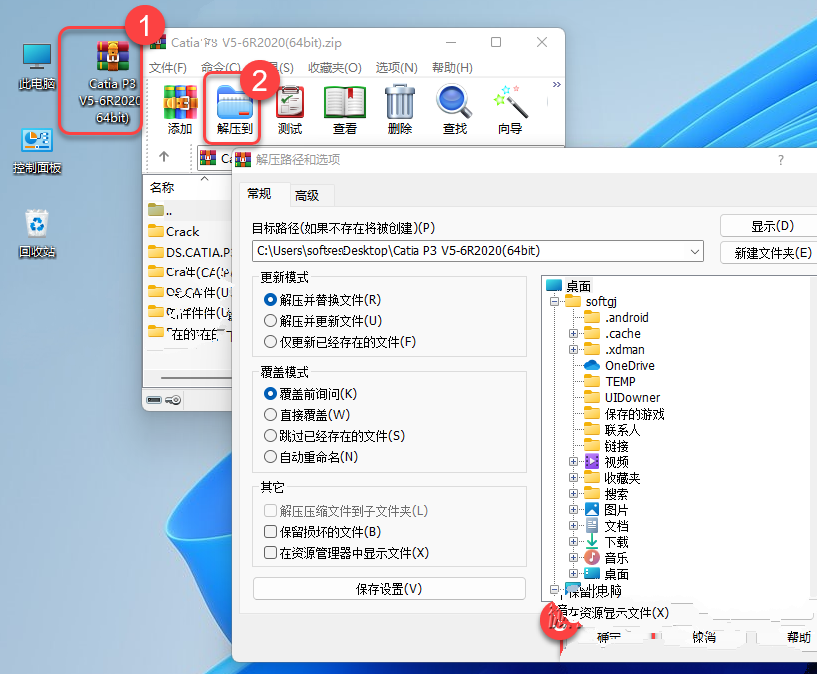
Task: Select the parent '..' folder entry
Action: [160, 210]
